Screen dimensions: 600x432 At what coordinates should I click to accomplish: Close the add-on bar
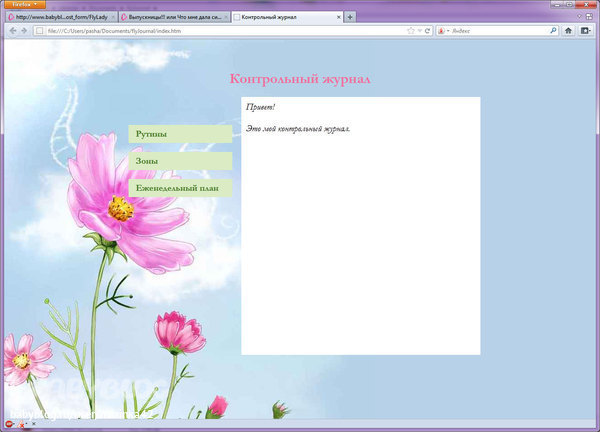point(34,424)
